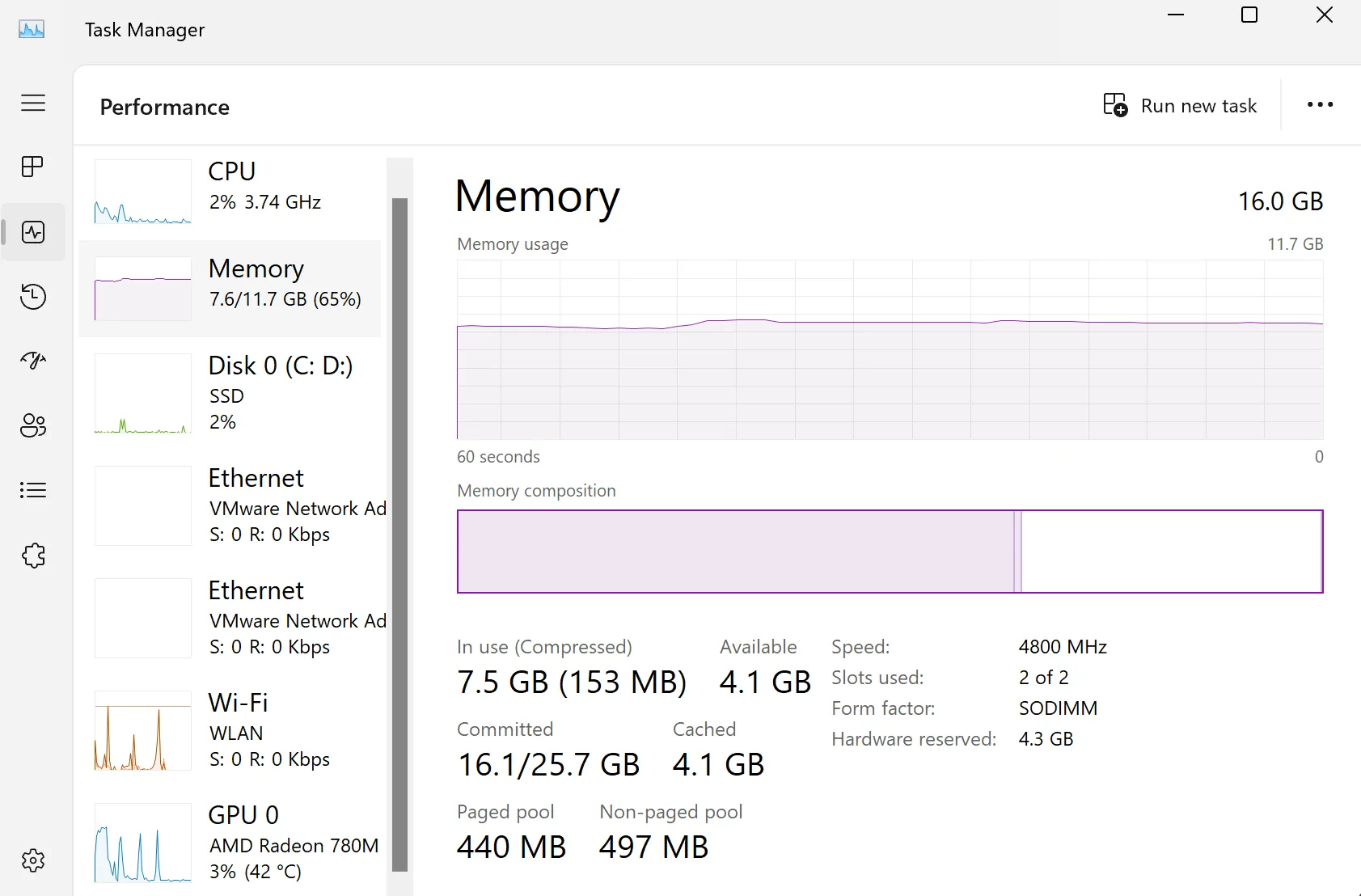Open Task Manager settings gear

[33, 860]
